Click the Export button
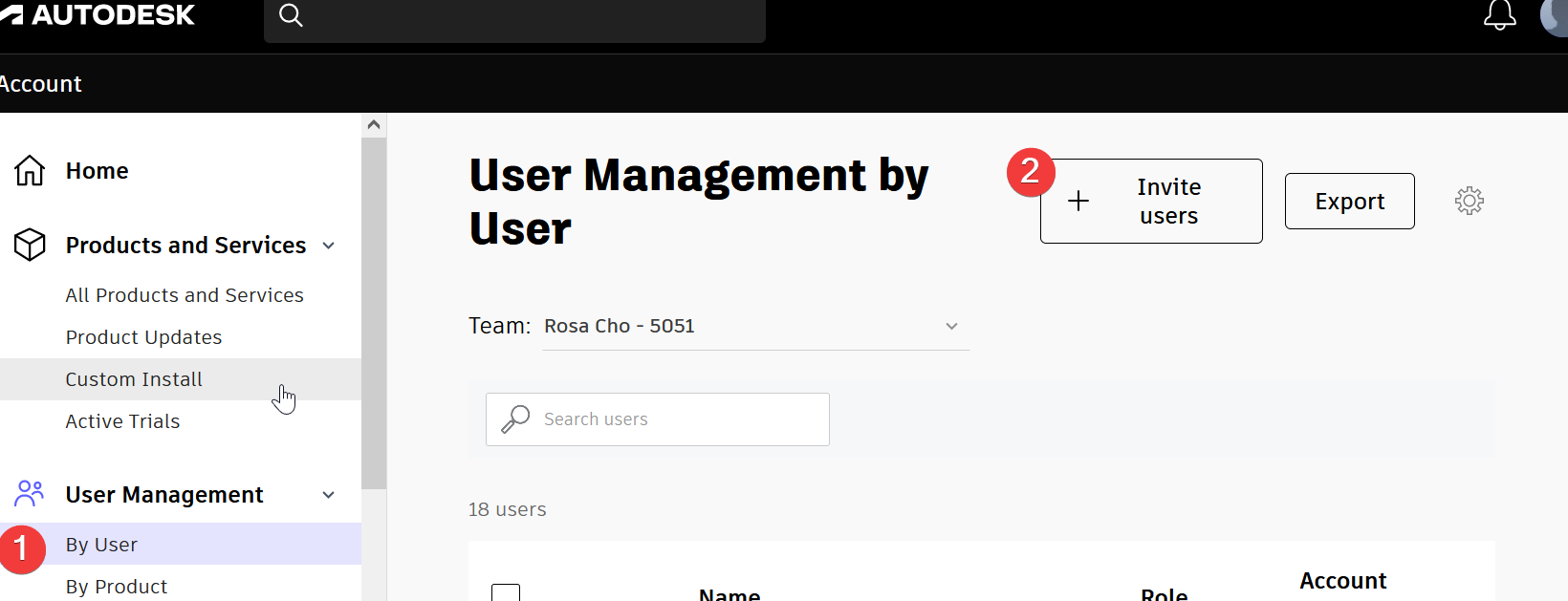 pyautogui.click(x=1349, y=201)
